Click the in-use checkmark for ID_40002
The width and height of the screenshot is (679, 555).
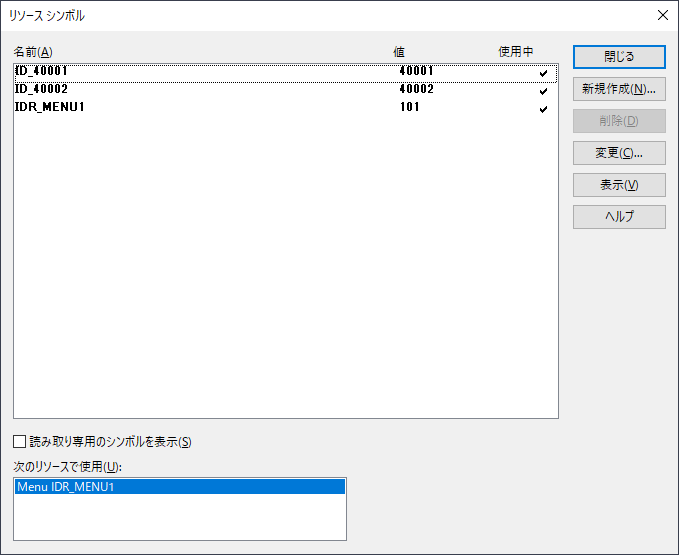pos(543,90)
